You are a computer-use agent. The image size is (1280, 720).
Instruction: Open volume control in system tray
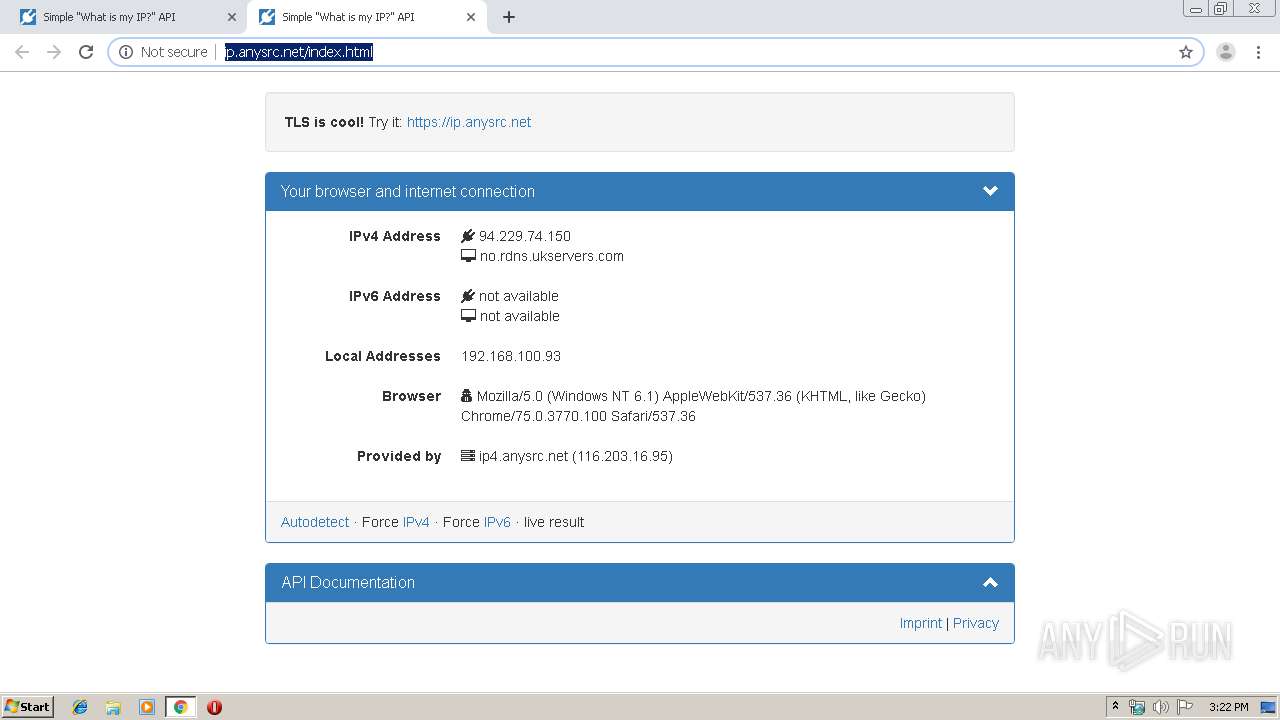tap(1161, 707)
